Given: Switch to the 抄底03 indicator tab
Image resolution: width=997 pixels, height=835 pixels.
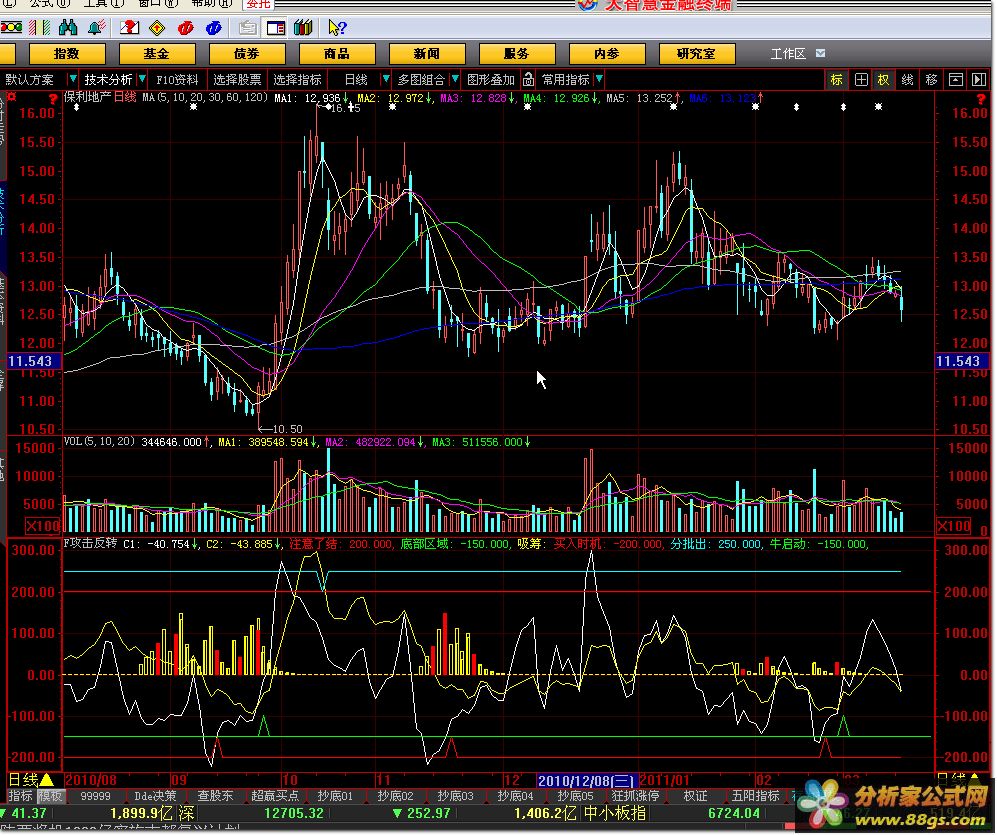Looking at the screenshot, I should coord(455,796).
